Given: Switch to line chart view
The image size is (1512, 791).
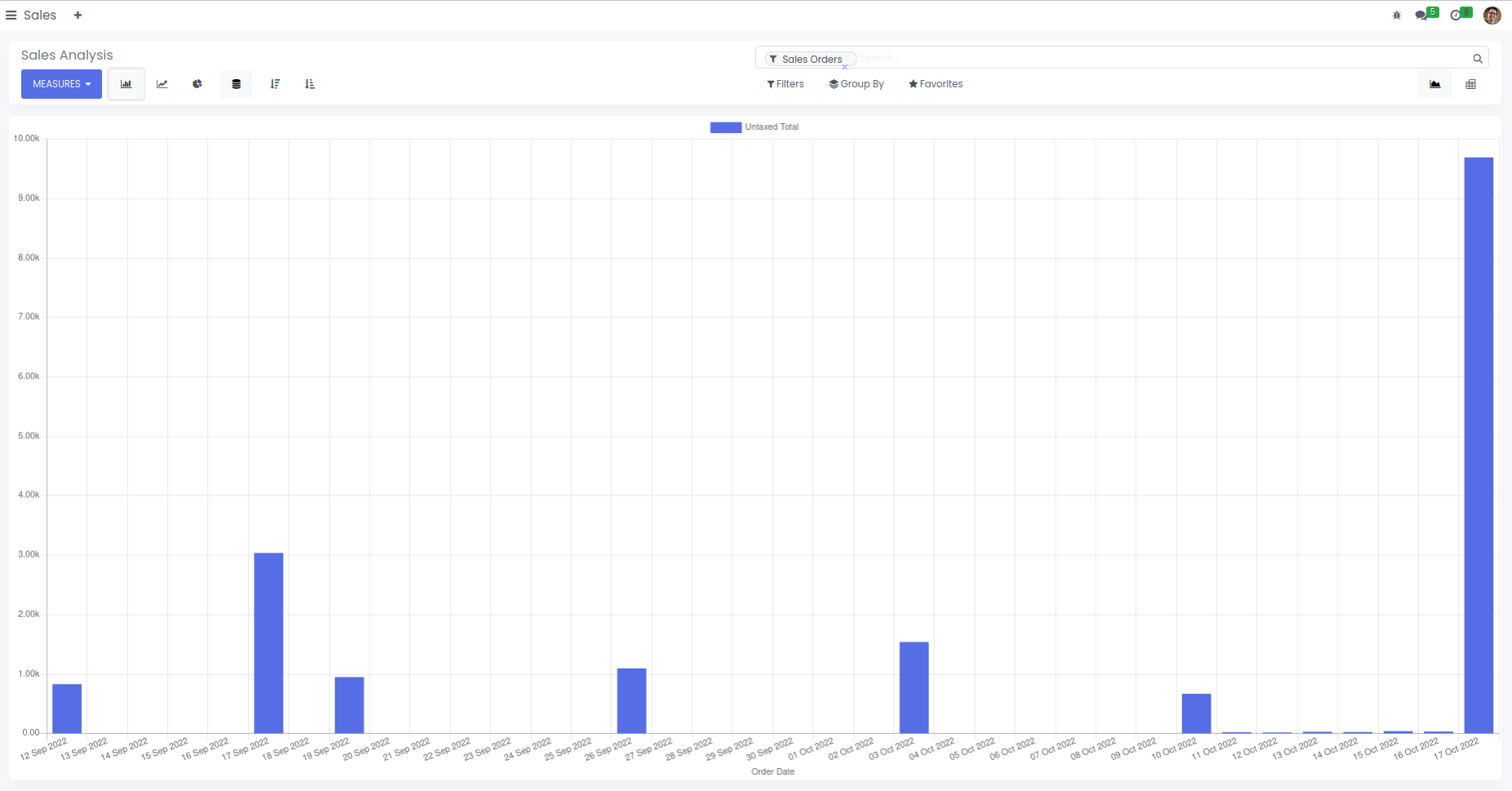Looking at the screenshot, I should tap(162, 84).
